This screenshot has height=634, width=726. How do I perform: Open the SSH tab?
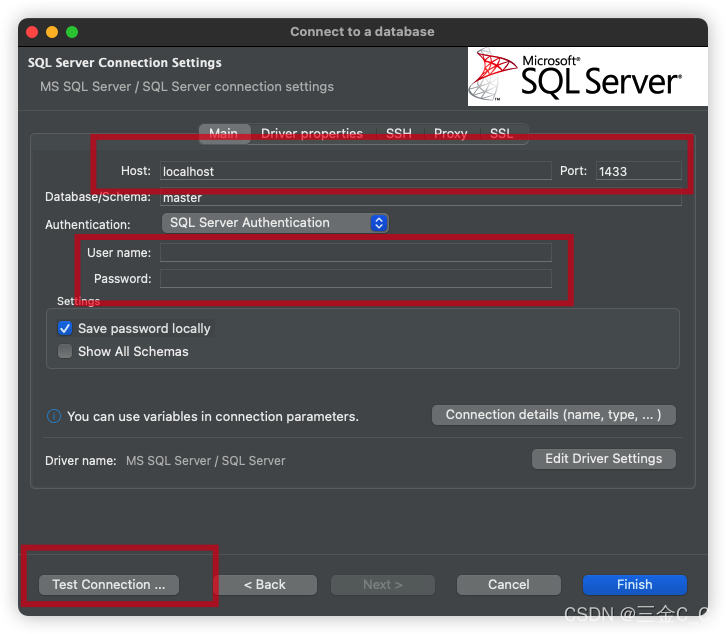(399, 133)
